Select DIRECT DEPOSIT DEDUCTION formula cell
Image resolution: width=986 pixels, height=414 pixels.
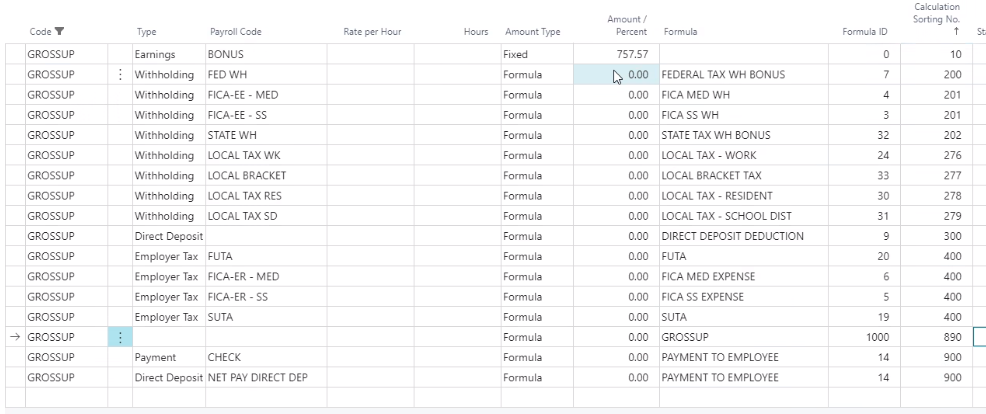[743, 236]
